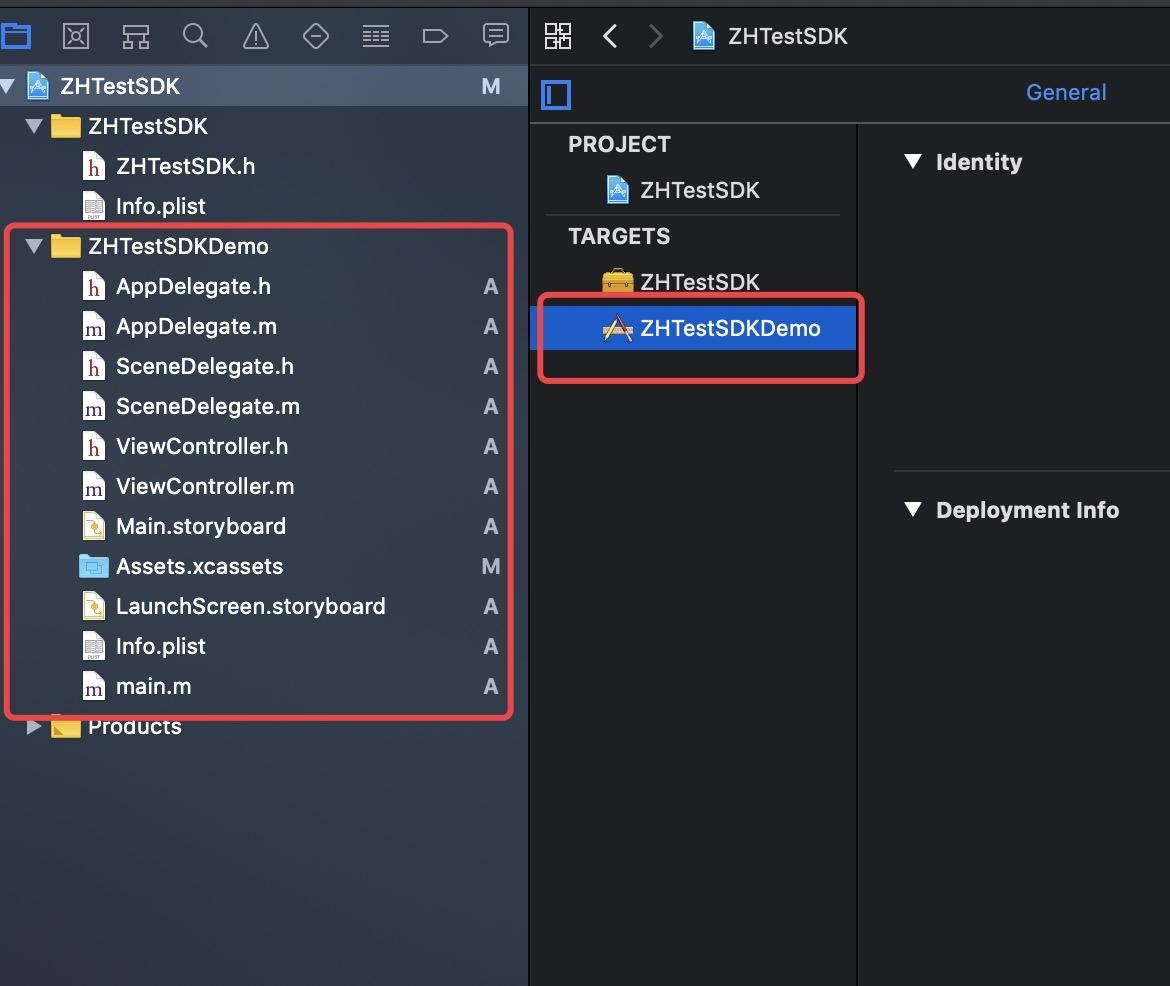1170x986 pixels.
Task: Collapse the ZHTestSDK folder group
Action: (x=34, y=125)
